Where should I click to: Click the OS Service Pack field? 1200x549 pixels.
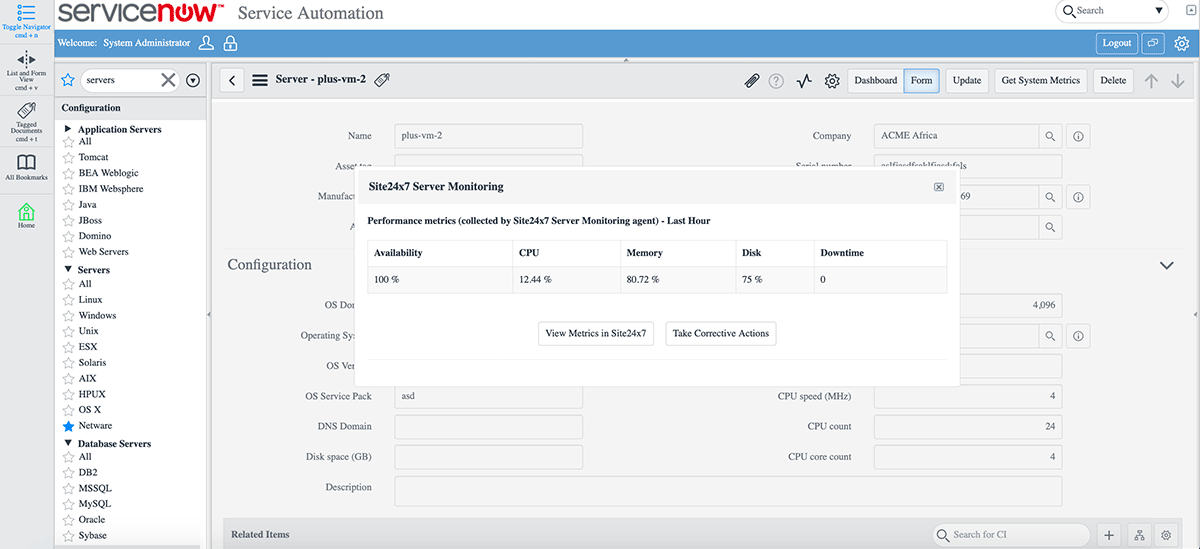click(x=488, y=396)
